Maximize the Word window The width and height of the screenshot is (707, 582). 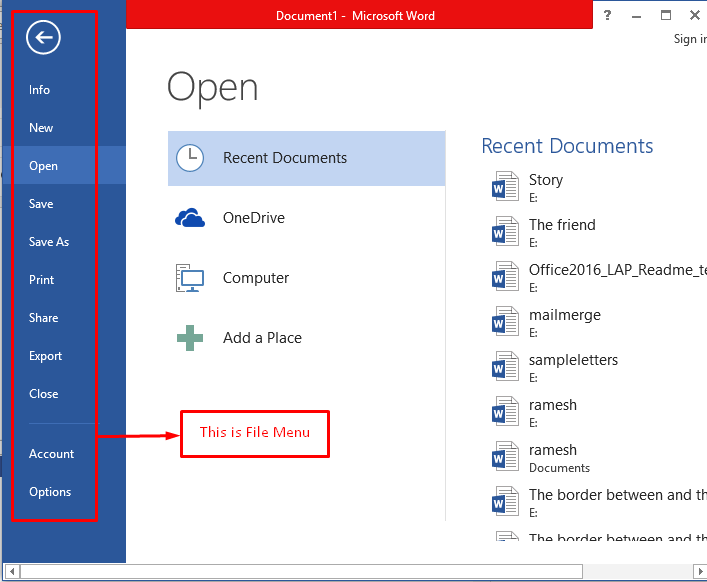point(666,15)
